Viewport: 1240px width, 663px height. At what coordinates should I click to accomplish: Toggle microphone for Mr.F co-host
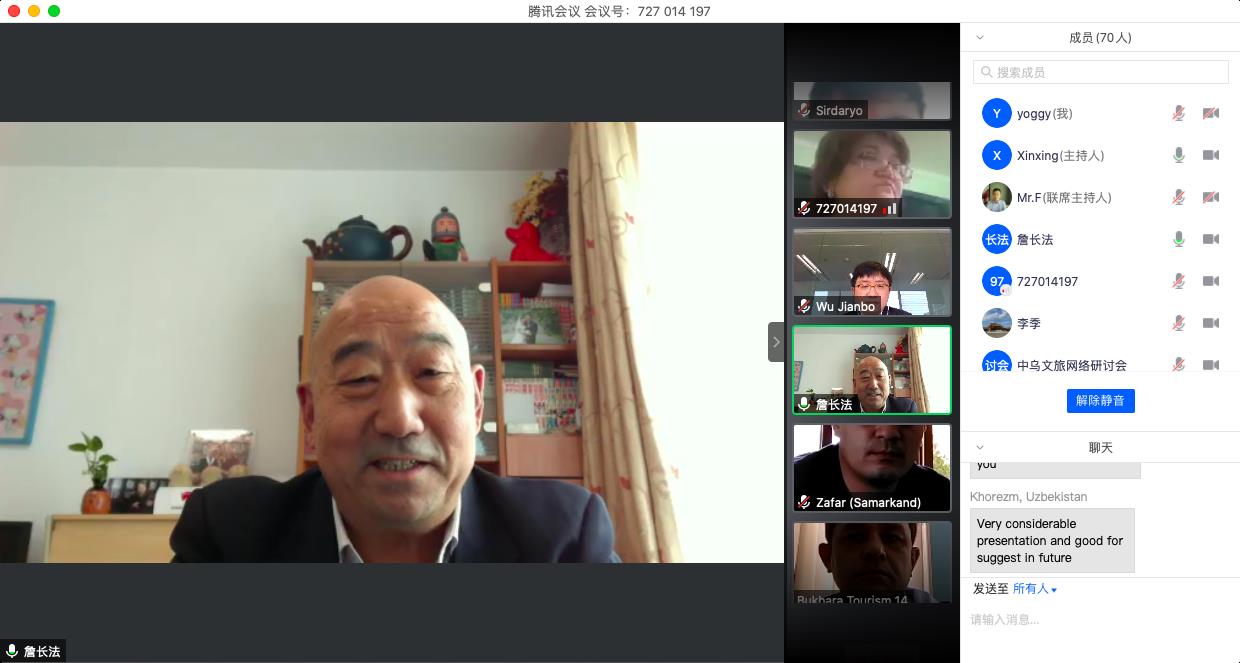click(x=1179, y=197)
